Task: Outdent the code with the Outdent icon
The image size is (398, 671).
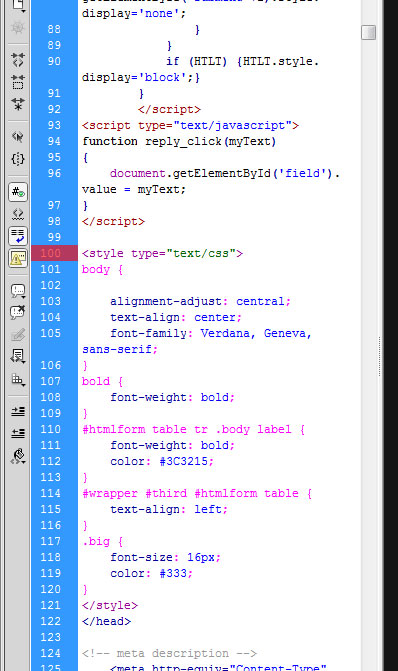Action: 18,433
